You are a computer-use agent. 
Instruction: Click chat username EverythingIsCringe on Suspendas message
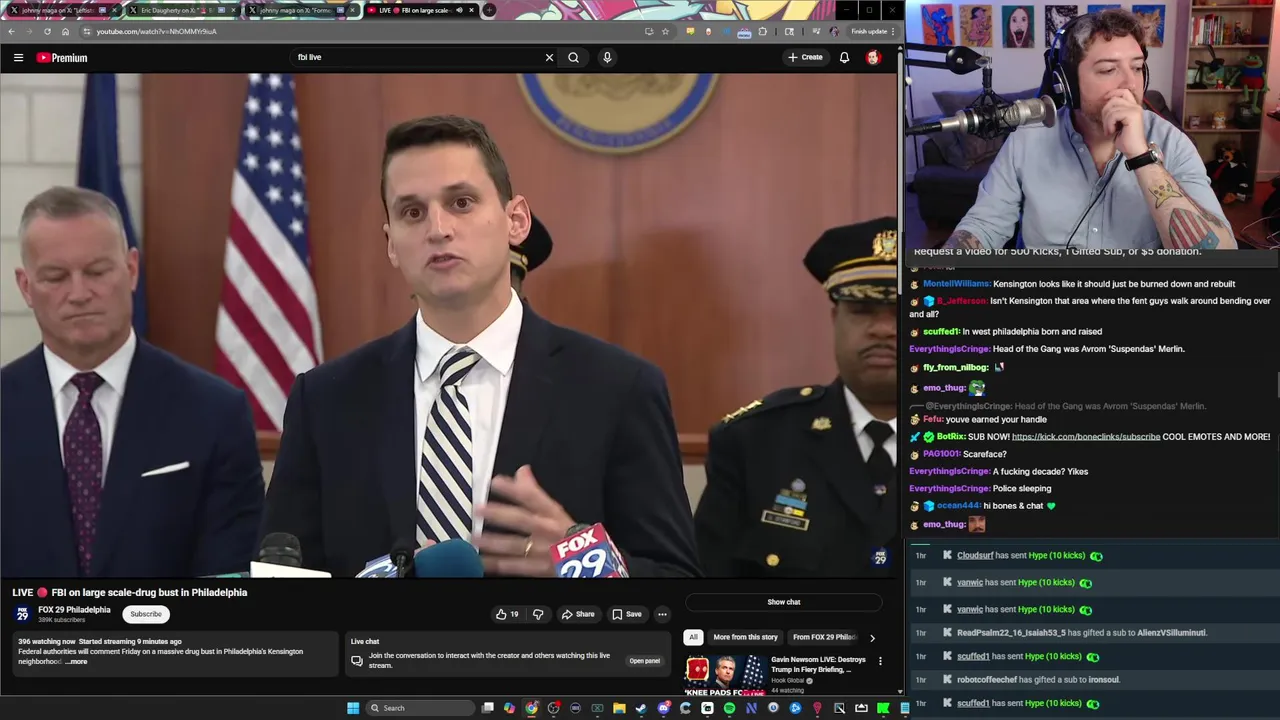point(949,349)
